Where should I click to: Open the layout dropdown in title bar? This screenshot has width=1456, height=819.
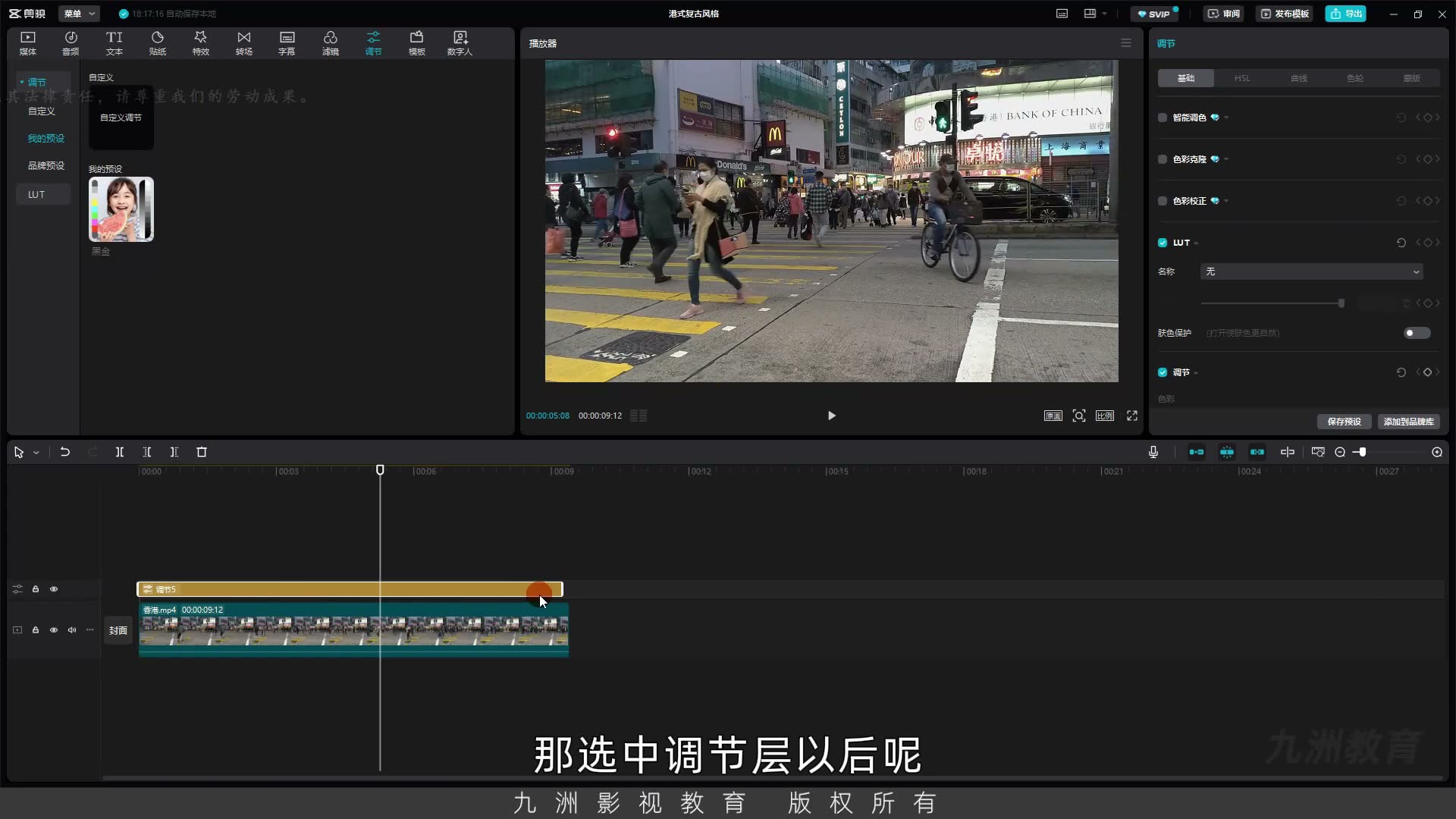[1096, 14]
